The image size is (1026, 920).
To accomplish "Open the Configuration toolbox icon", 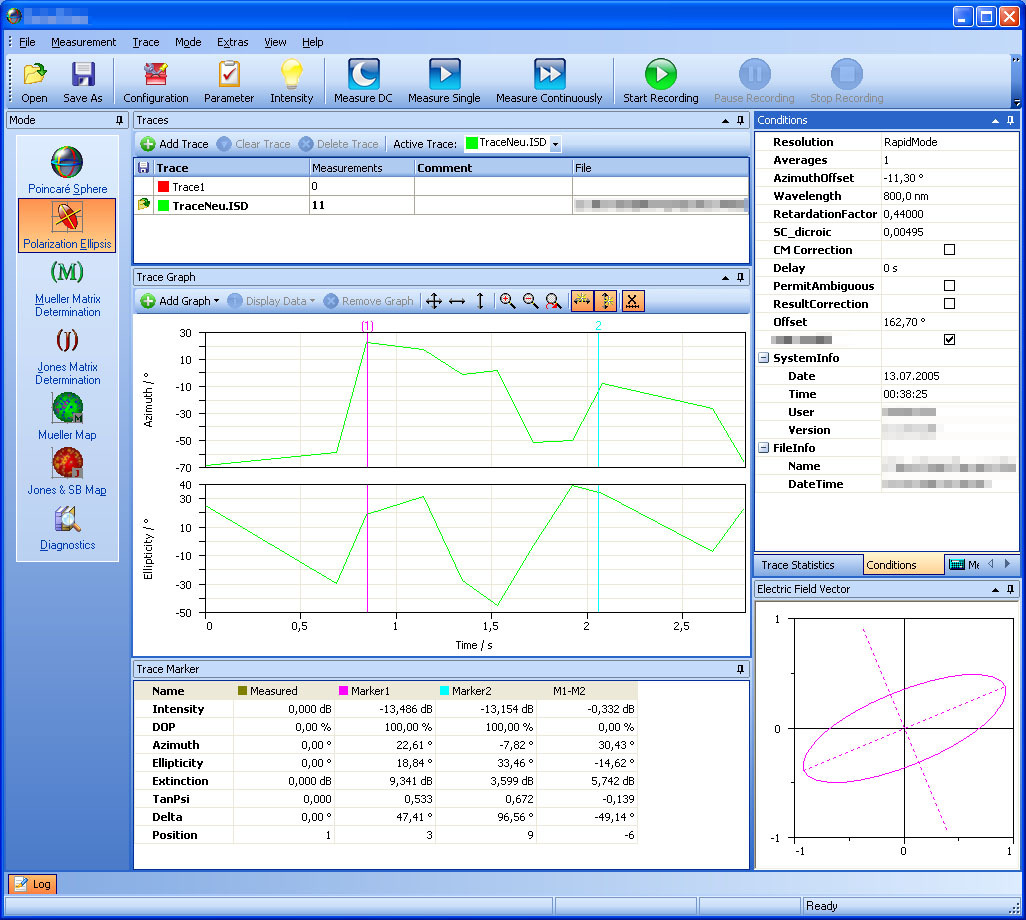I will click(156, 82).
